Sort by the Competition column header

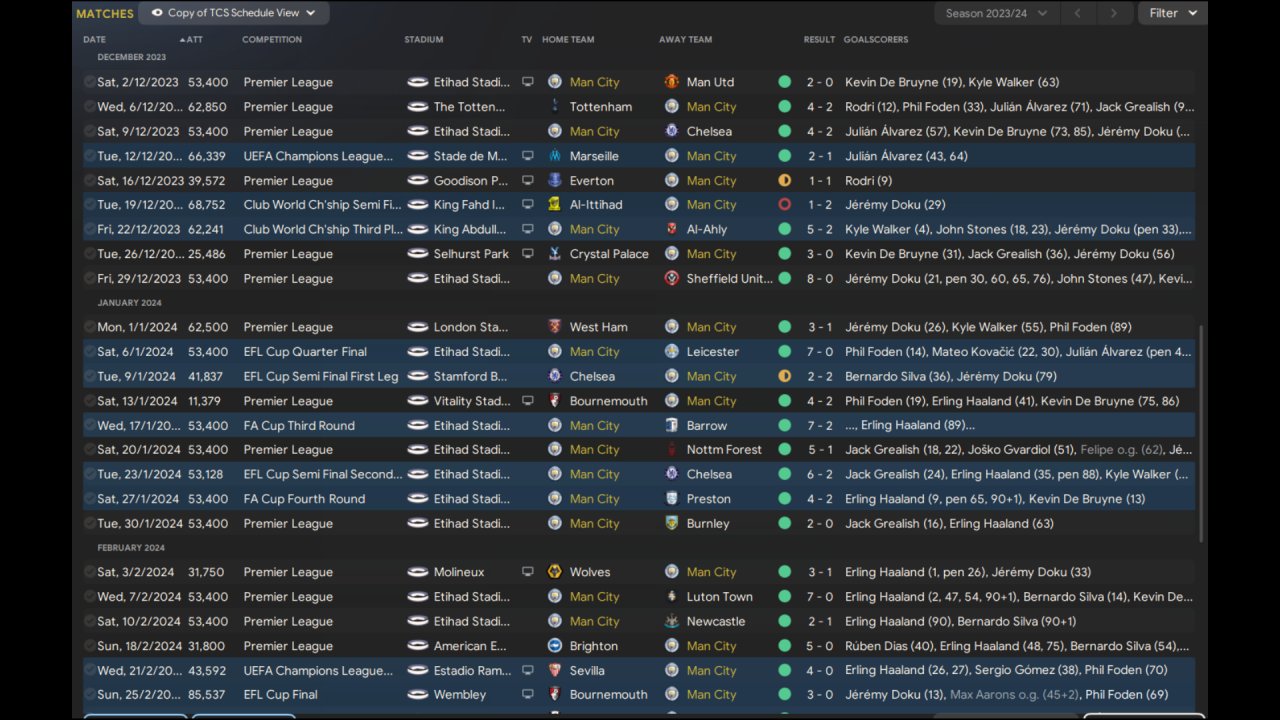[272, 40]
